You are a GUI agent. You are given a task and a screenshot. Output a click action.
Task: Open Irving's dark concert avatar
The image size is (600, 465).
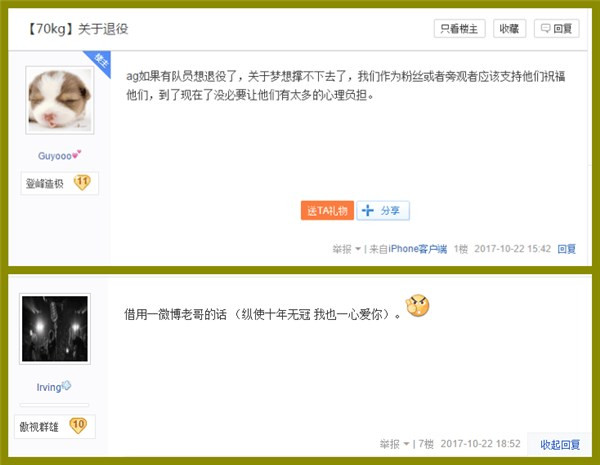(55, 329)
